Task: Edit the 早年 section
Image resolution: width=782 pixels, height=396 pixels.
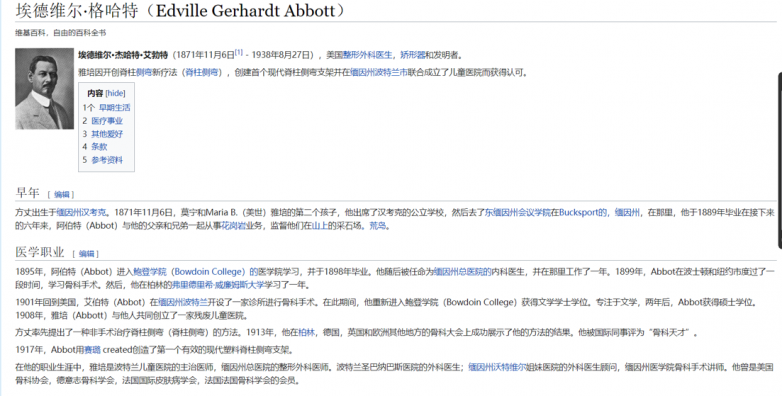Action: [x=61, y=195]
